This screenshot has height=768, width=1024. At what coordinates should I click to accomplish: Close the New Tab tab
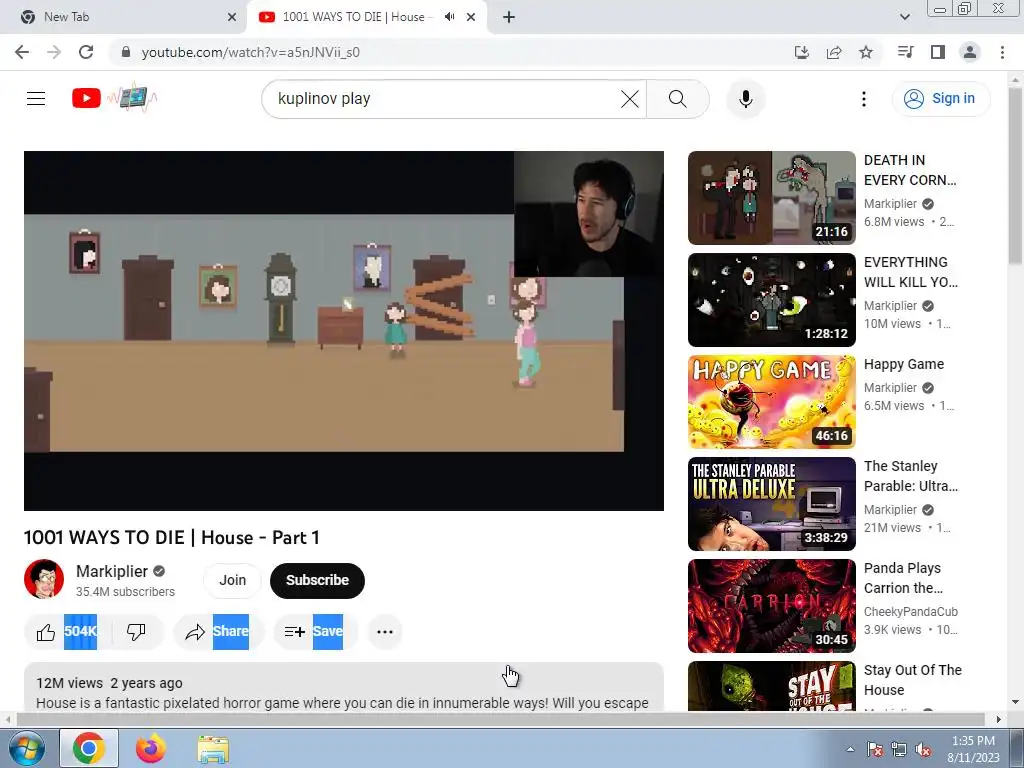coord(232,17)
